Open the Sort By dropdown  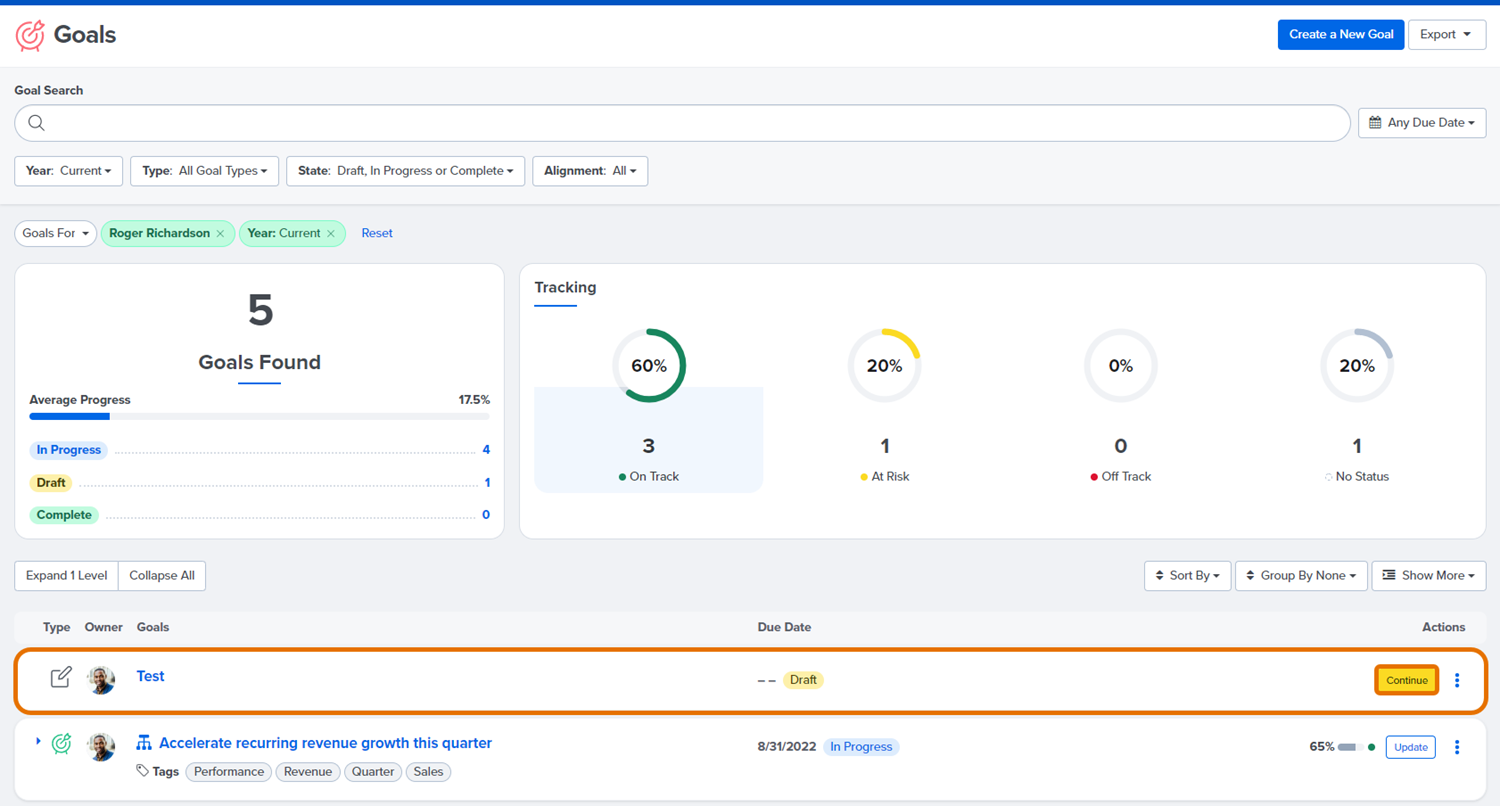pos(1187,575)
